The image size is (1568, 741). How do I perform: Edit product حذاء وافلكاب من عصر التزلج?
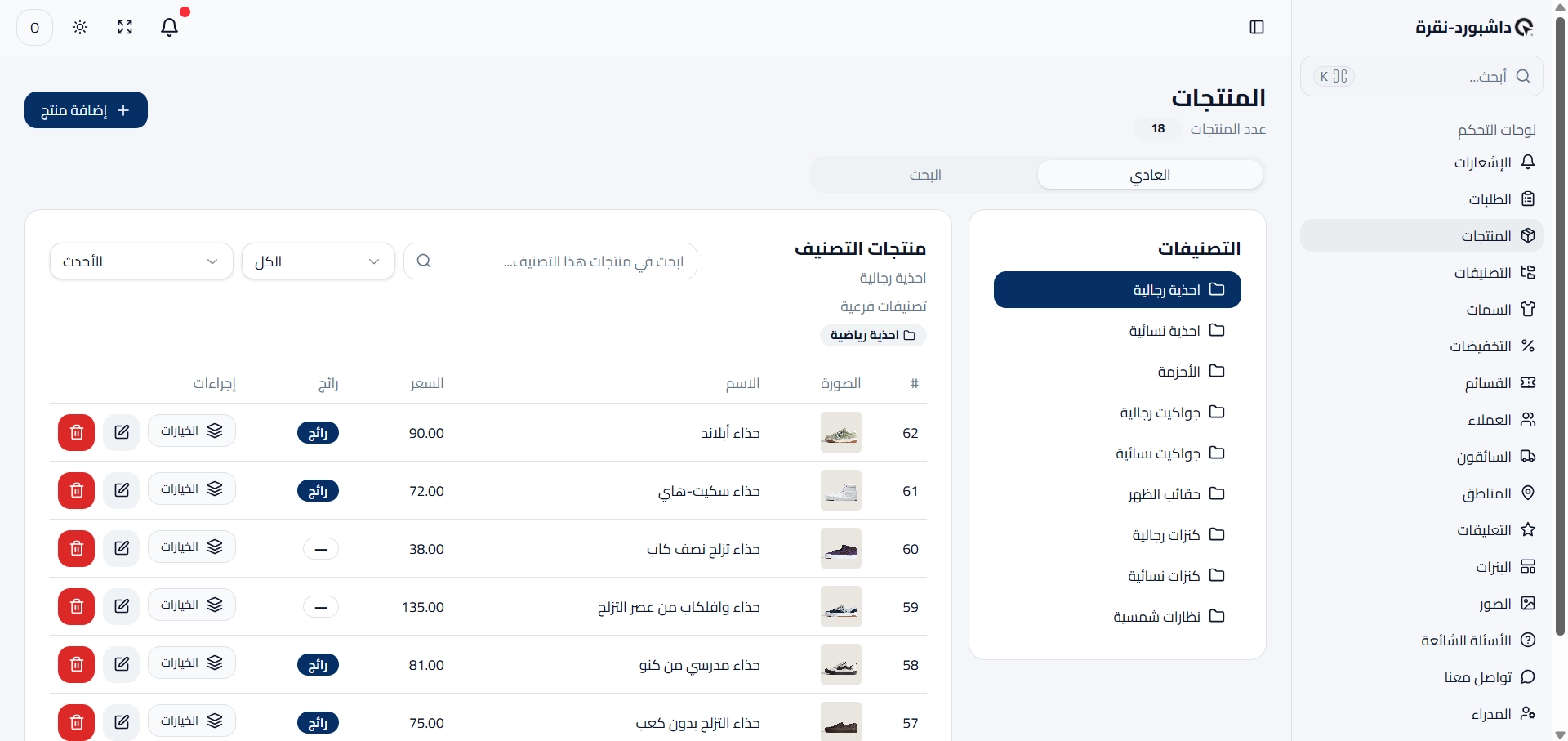tap(122, 606)
